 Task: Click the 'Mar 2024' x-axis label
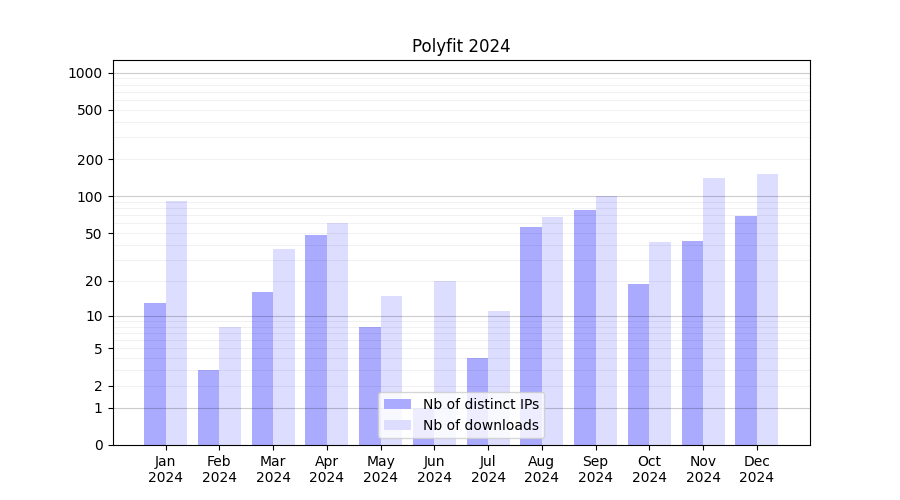[x=273, y=469]
